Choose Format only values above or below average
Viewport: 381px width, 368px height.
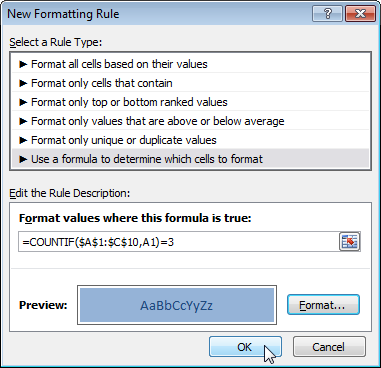191,121
